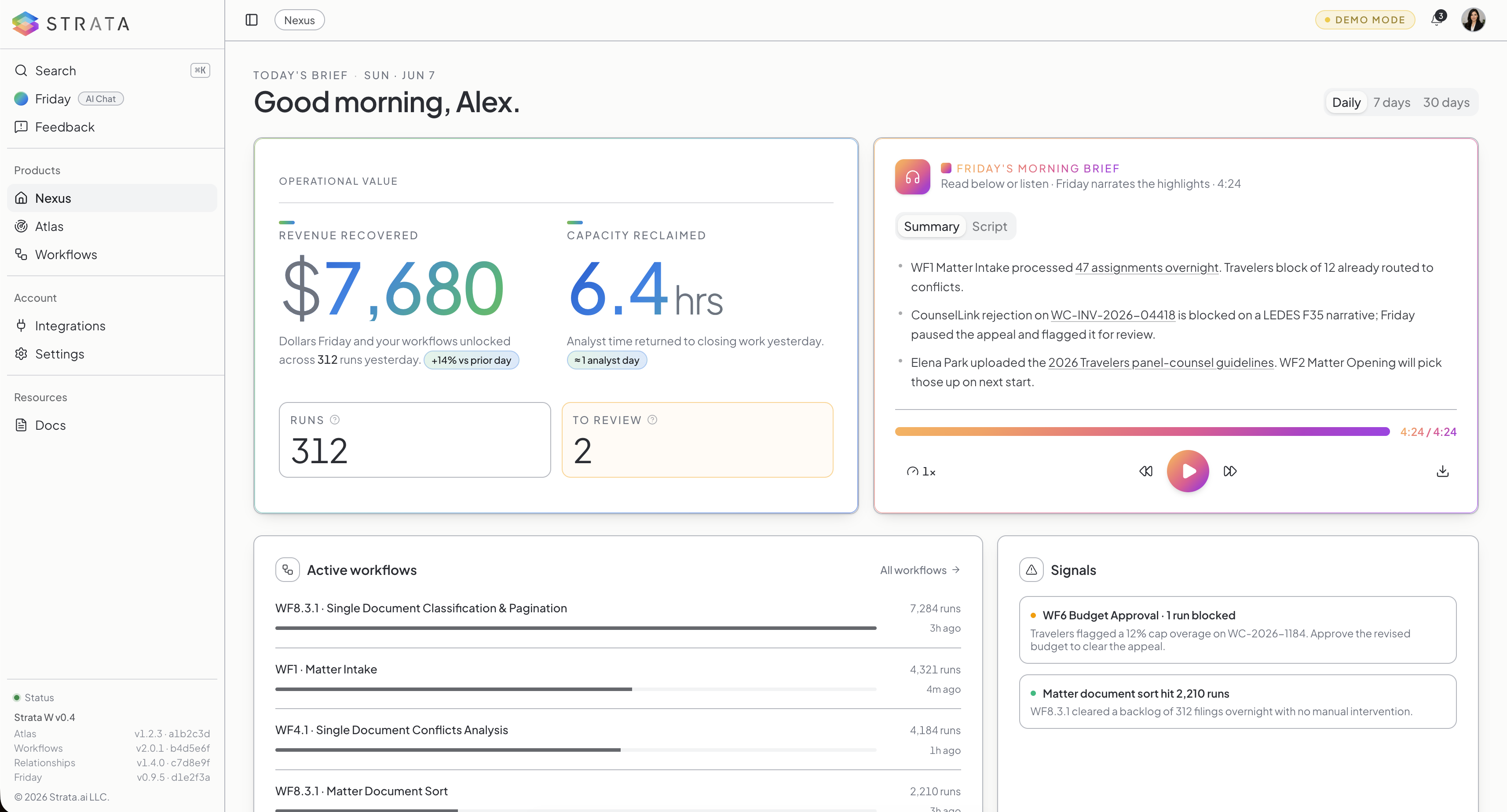The width and height of the screenshot is (1507, 812).
Task: Click the Signals warning triangle icon
Action: (x=1031, y=569)
